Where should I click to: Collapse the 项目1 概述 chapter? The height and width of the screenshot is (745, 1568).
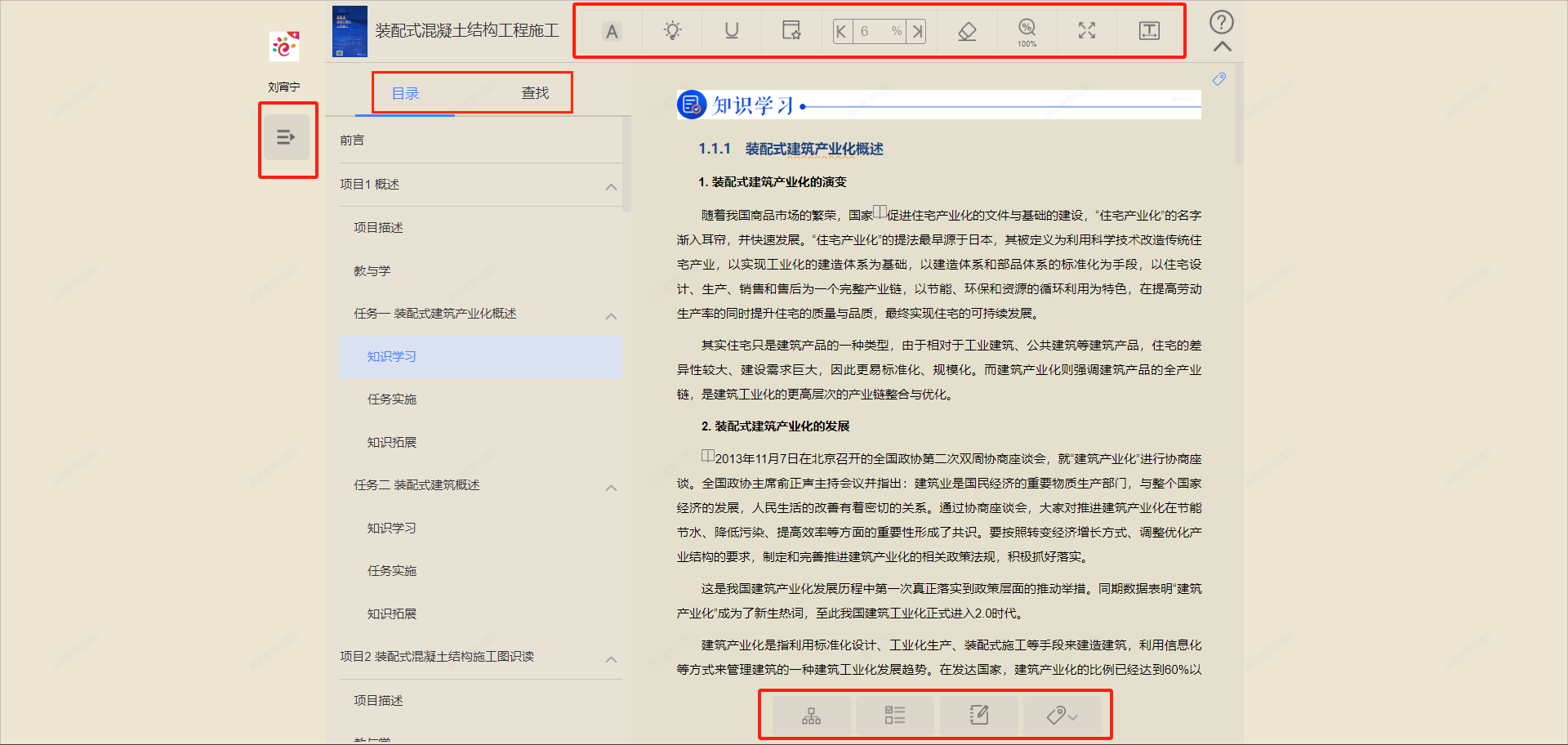[611, 186]
